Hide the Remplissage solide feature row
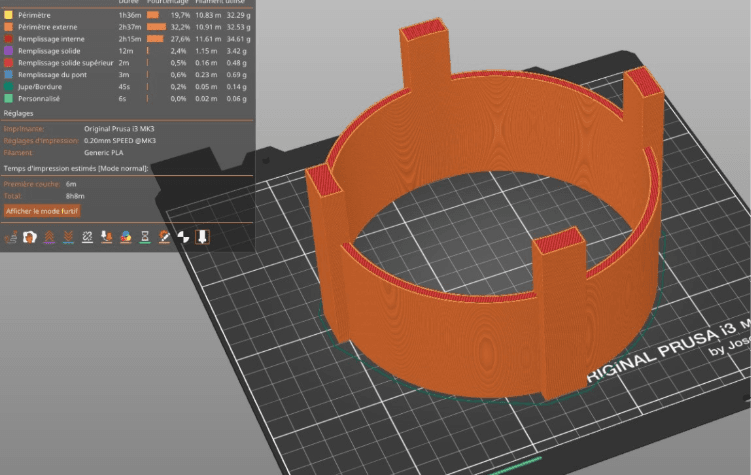 [x=127, y=51]
